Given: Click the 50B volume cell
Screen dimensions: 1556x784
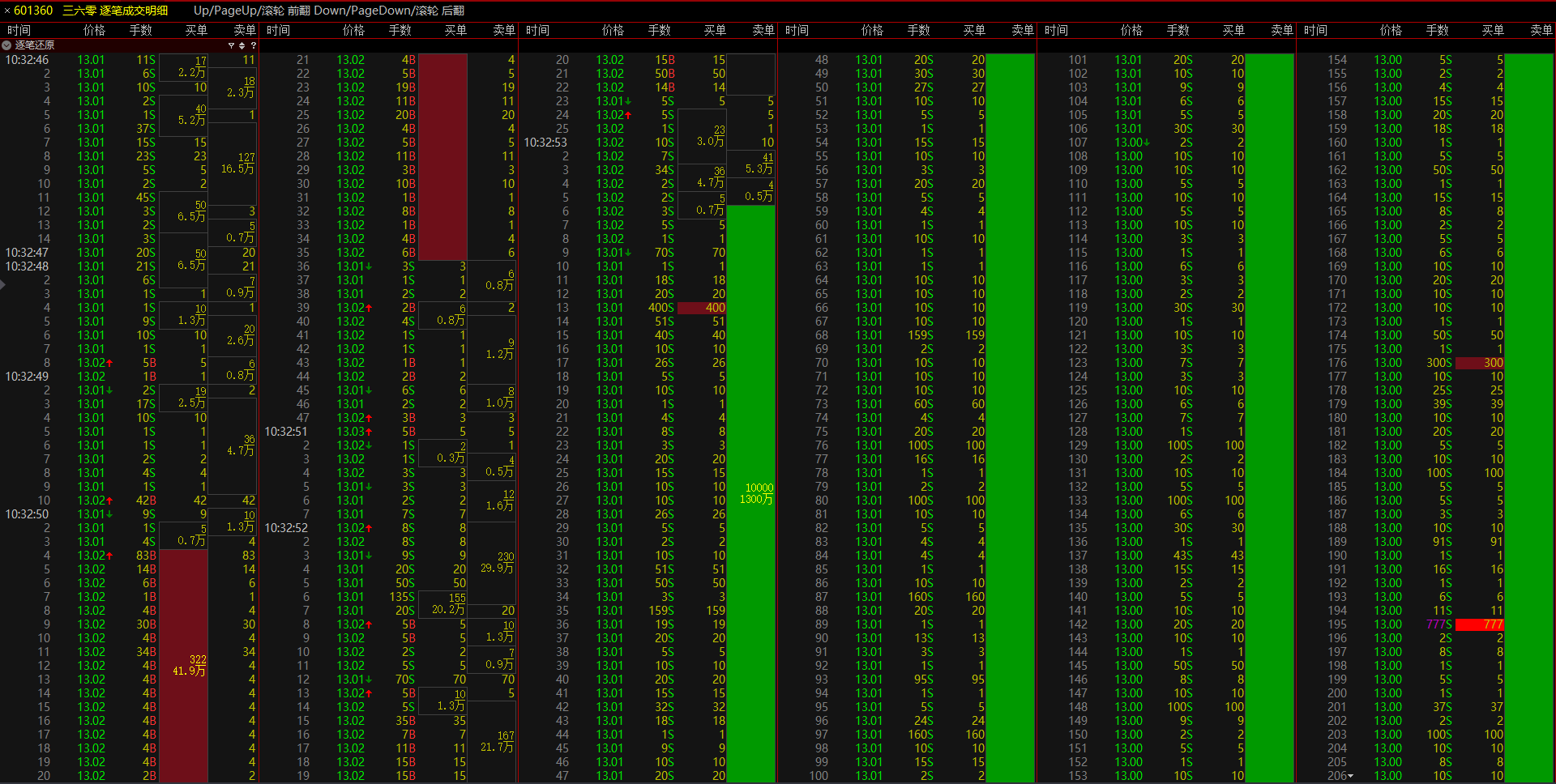Looking at the screenshot, I should 665,74.
